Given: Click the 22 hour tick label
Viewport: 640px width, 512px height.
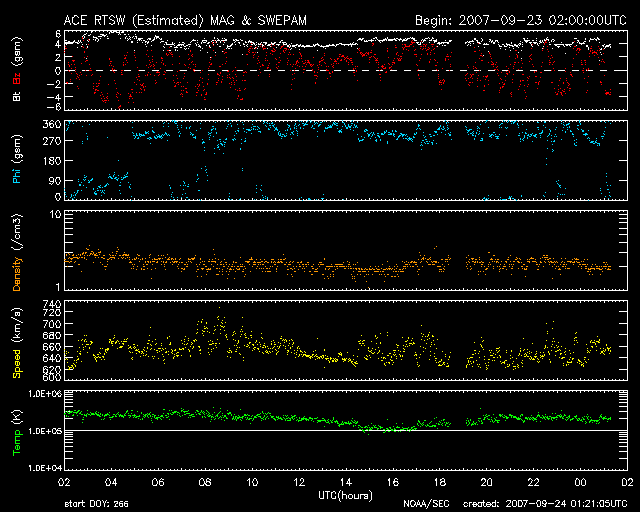Looking at the screenshot, I should coord(532,481).
